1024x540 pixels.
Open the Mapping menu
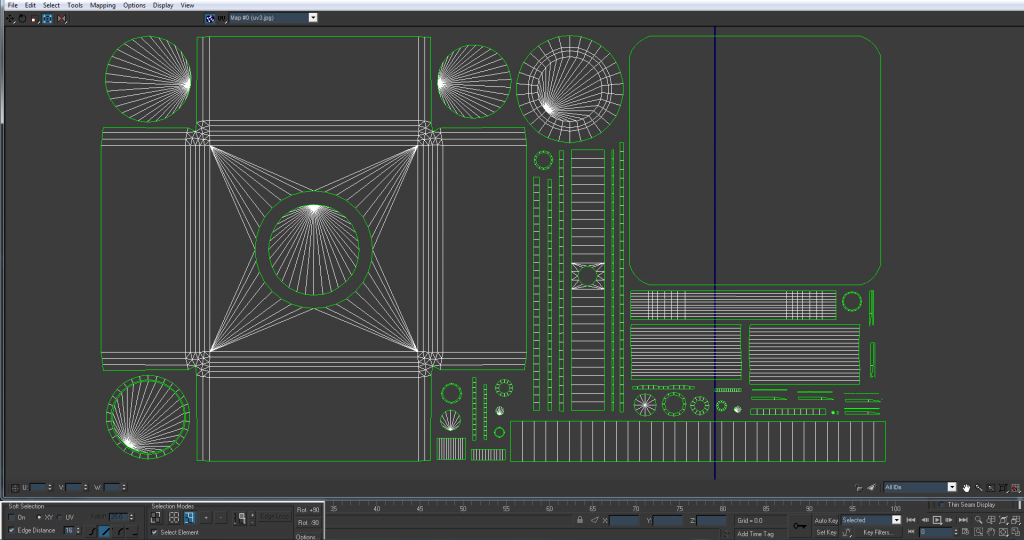point(102,5)
